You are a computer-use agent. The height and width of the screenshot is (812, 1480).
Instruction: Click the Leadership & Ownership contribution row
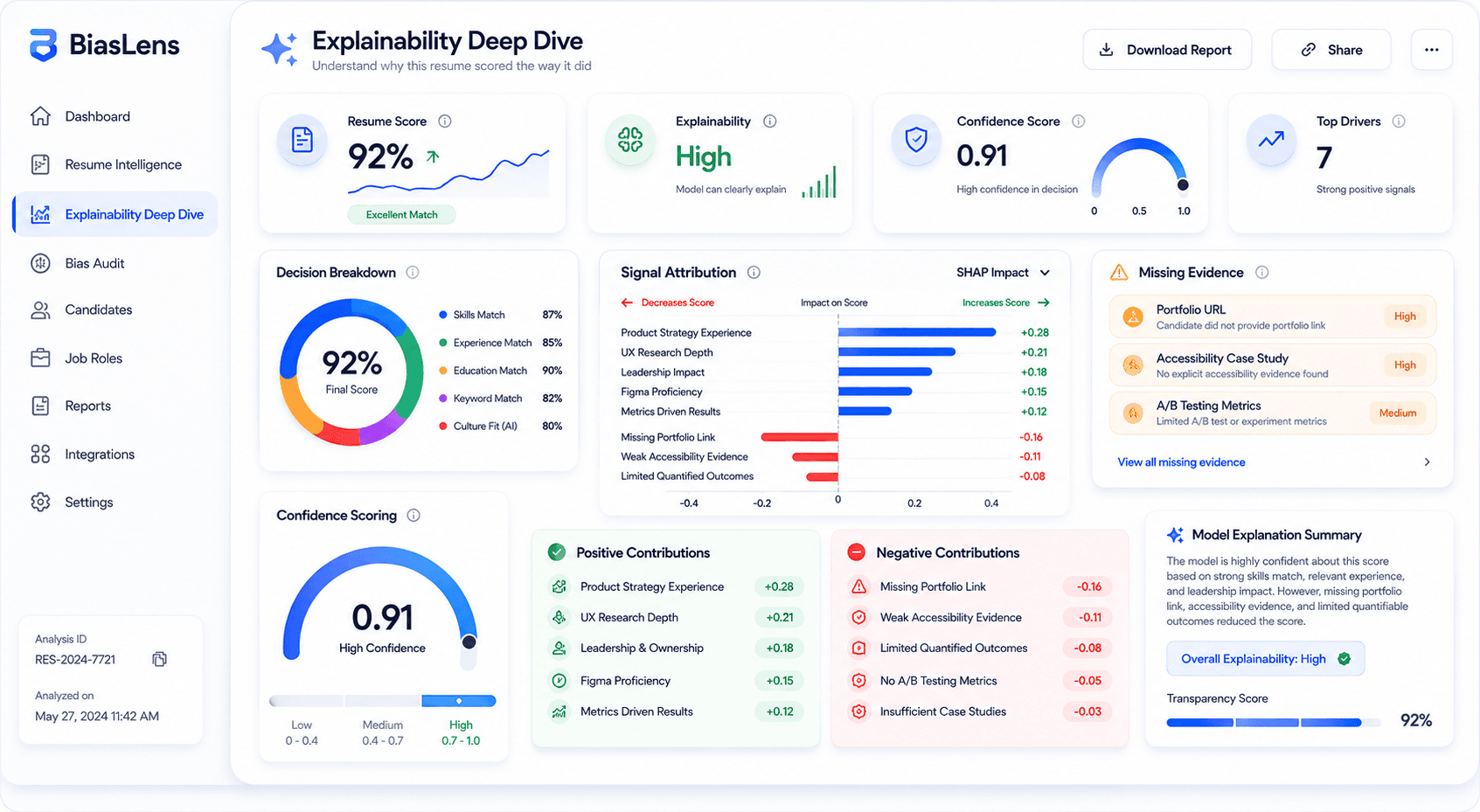[676, 648]
